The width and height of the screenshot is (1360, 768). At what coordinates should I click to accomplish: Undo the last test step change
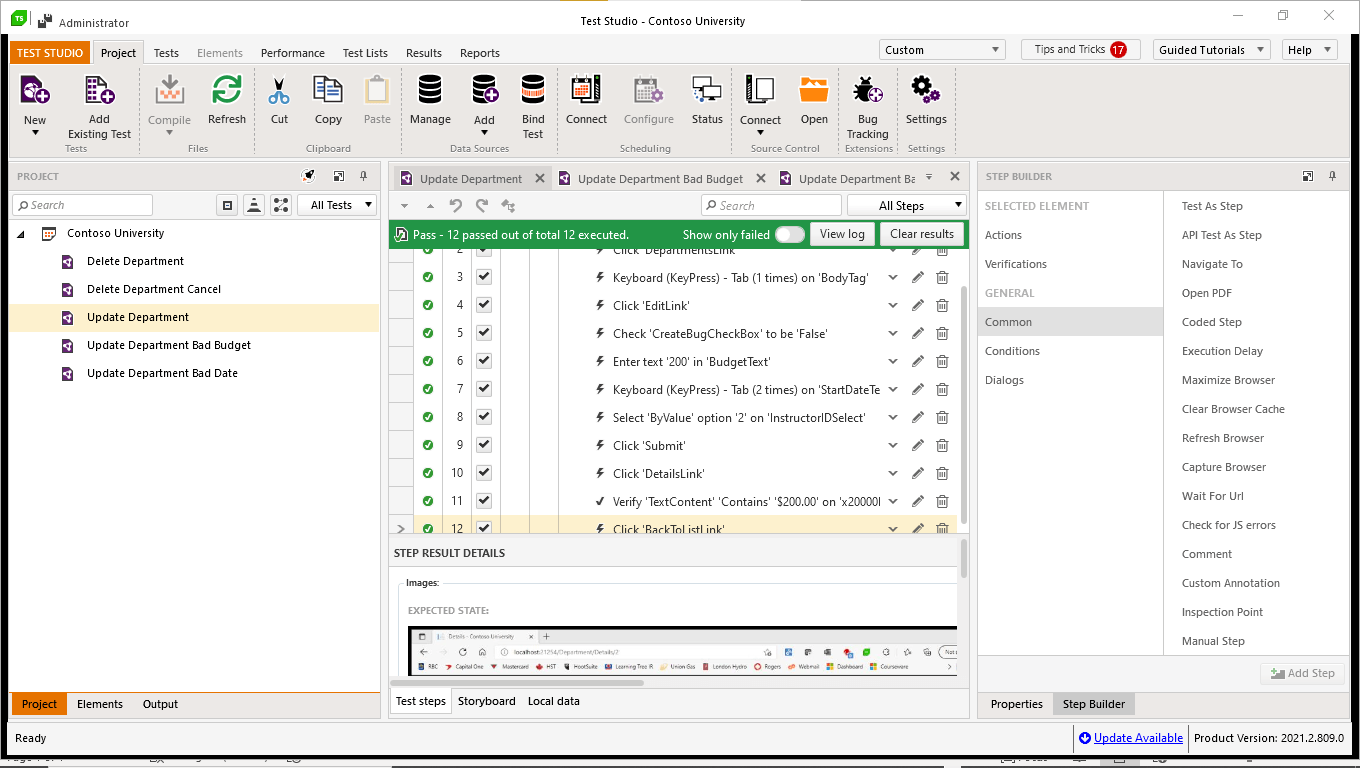coord(456,206)
